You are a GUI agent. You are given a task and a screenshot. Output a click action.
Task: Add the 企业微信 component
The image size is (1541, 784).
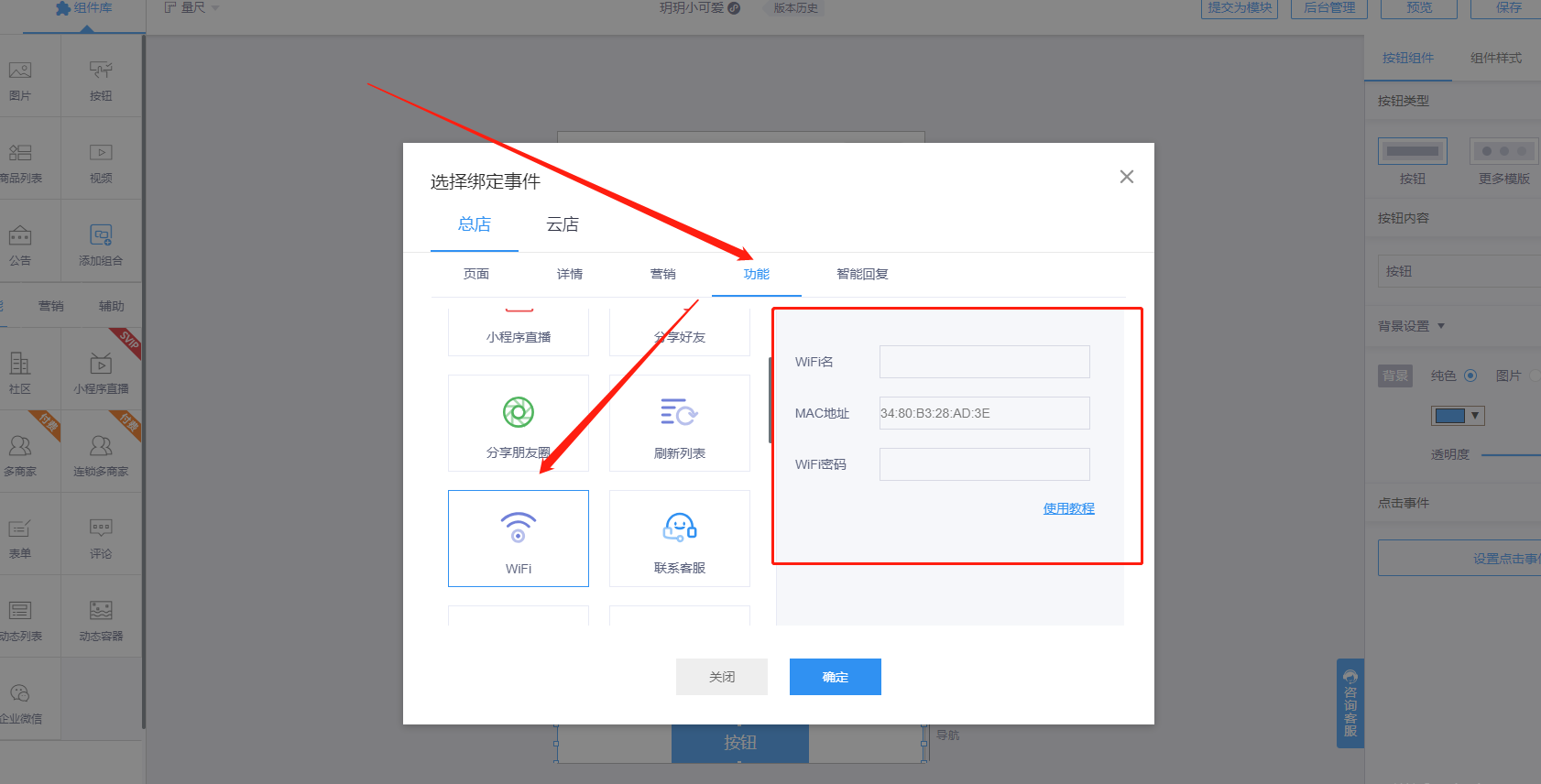(20, 702)
